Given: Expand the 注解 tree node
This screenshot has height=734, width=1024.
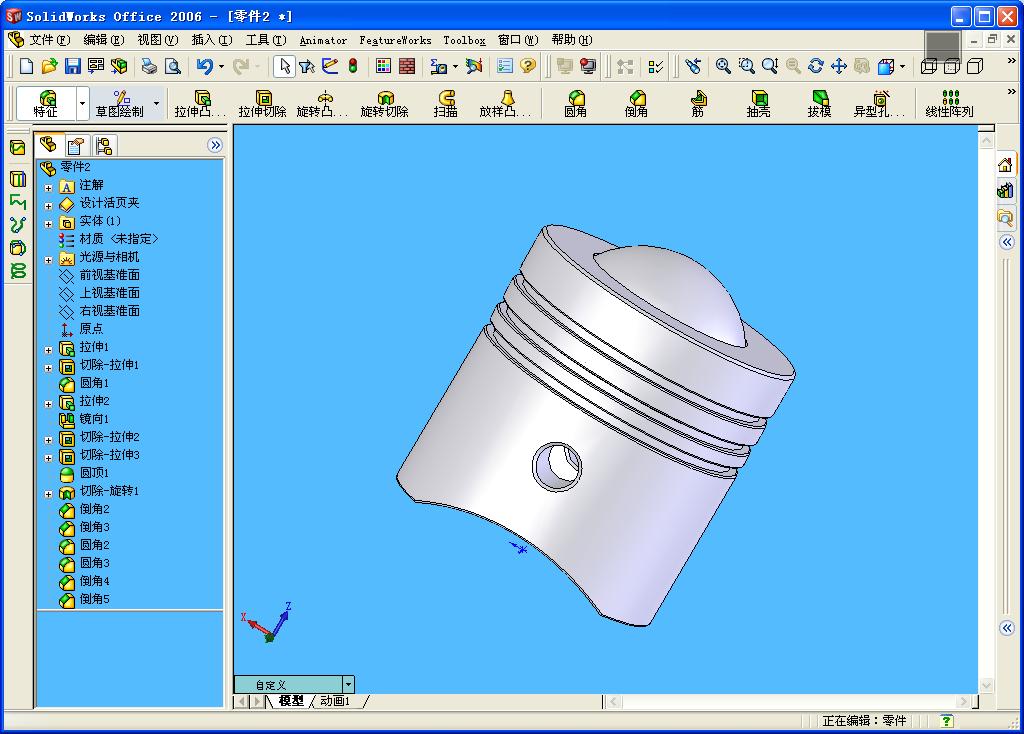Looking at the screenshot, I should click(x=48, y=187).
